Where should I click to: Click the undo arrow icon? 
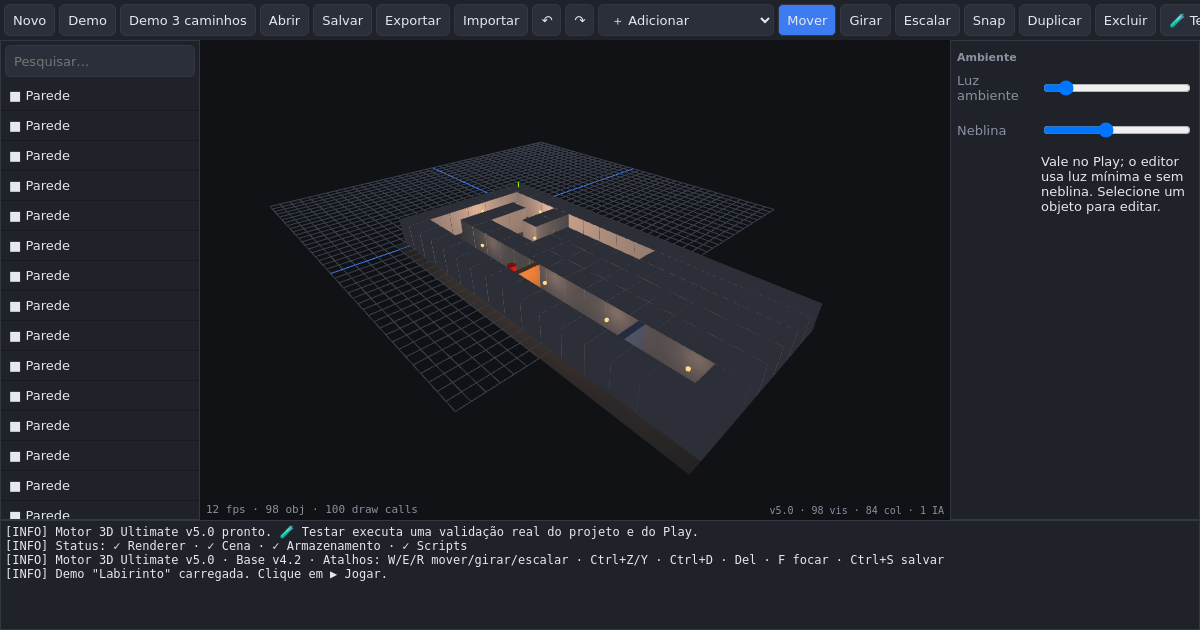(546, 20)
